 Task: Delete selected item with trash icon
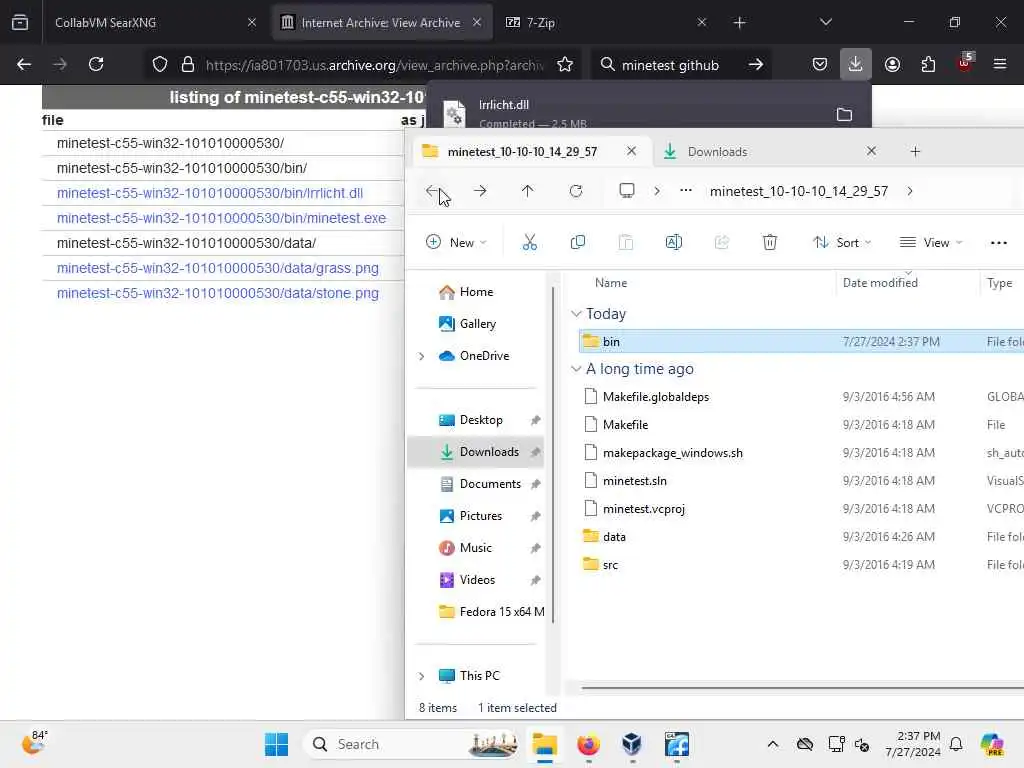click(x=770, y=242)
